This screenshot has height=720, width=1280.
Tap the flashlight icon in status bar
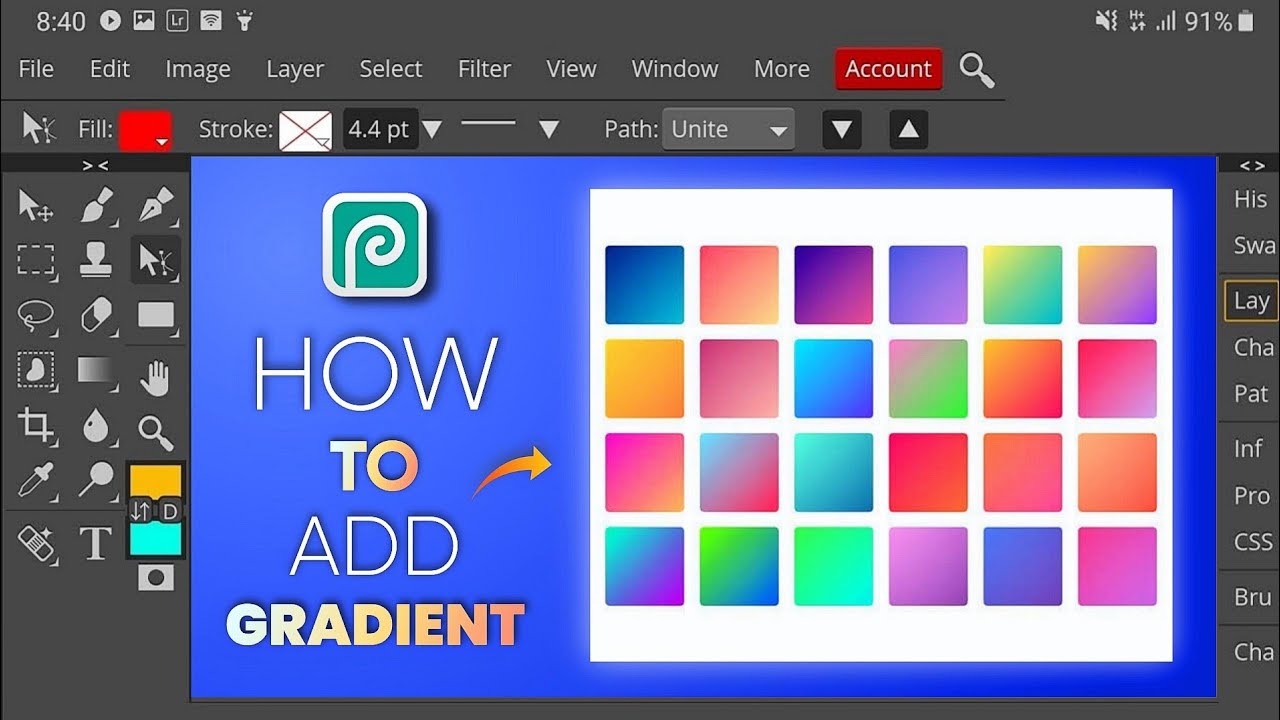(246, 21)
